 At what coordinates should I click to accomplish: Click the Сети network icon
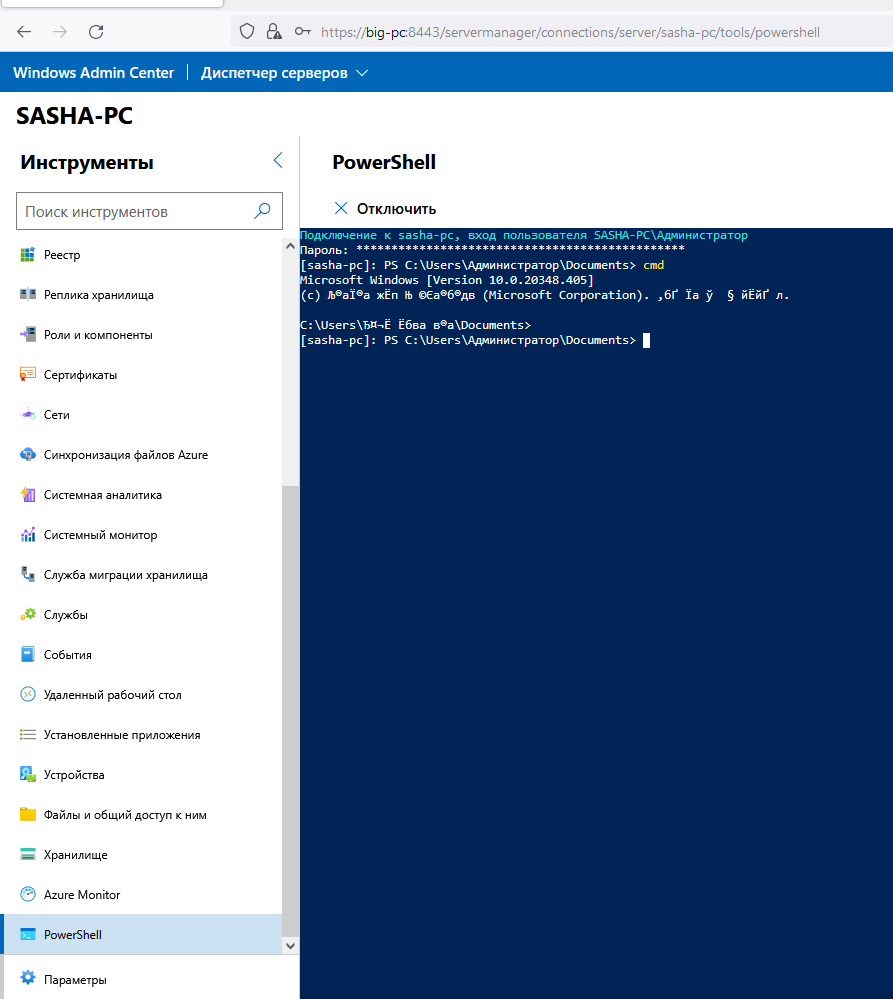(x=27, y=415)
